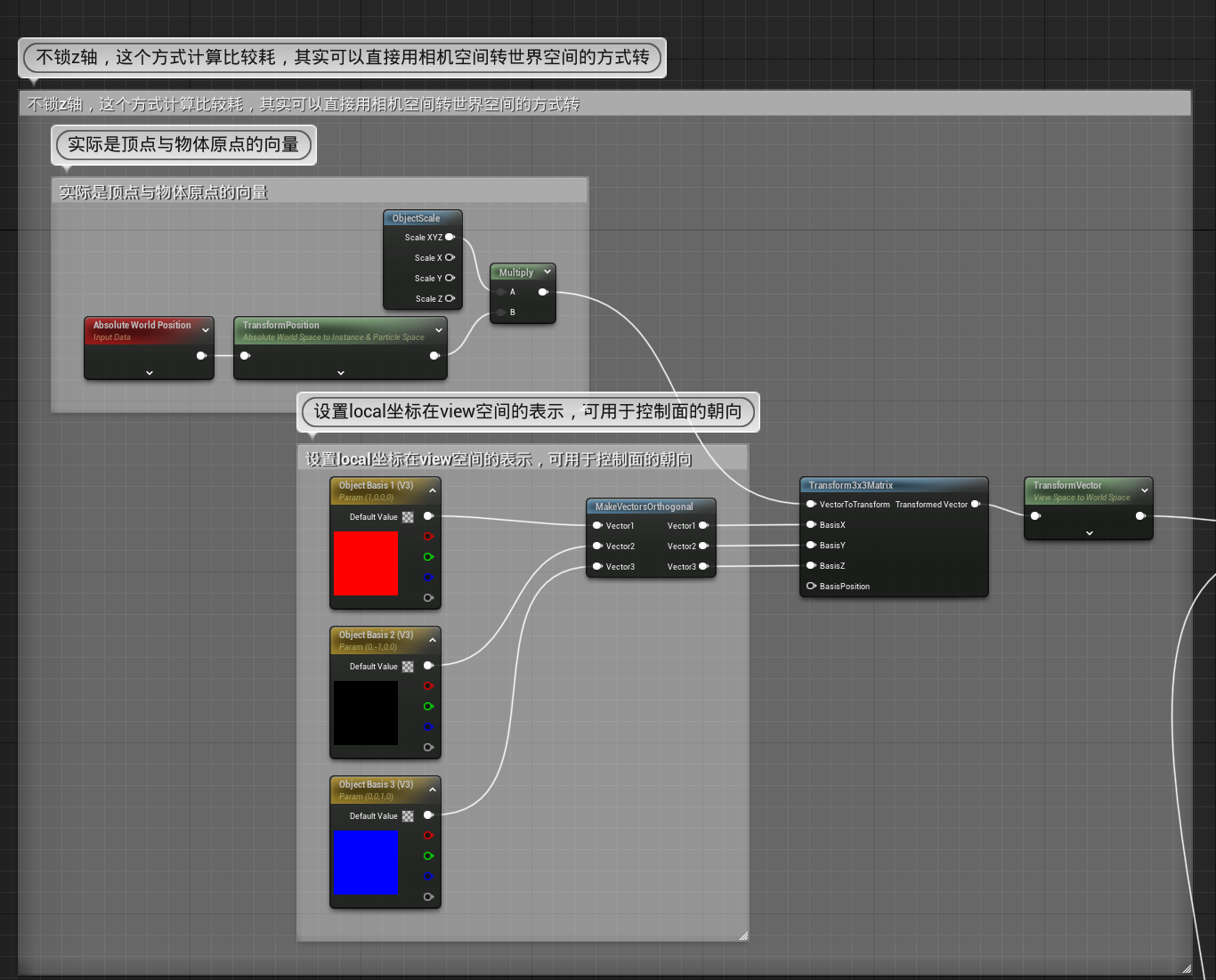This screenshot has width=1216, height=980.
Task: Click the red R channel pin on Object Basis 1
Action: pyautogui.click(x=428, y=536)
